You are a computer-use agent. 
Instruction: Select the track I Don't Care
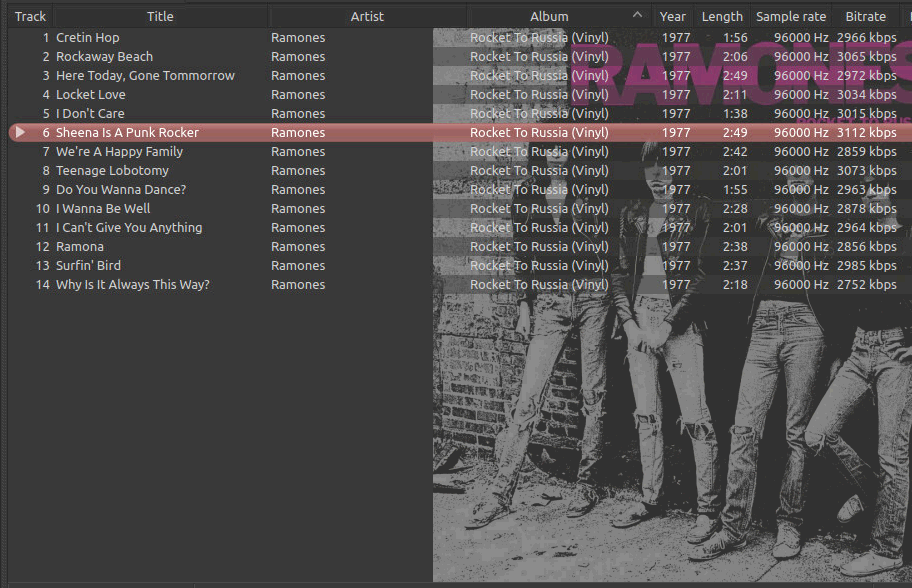[90, 114]
